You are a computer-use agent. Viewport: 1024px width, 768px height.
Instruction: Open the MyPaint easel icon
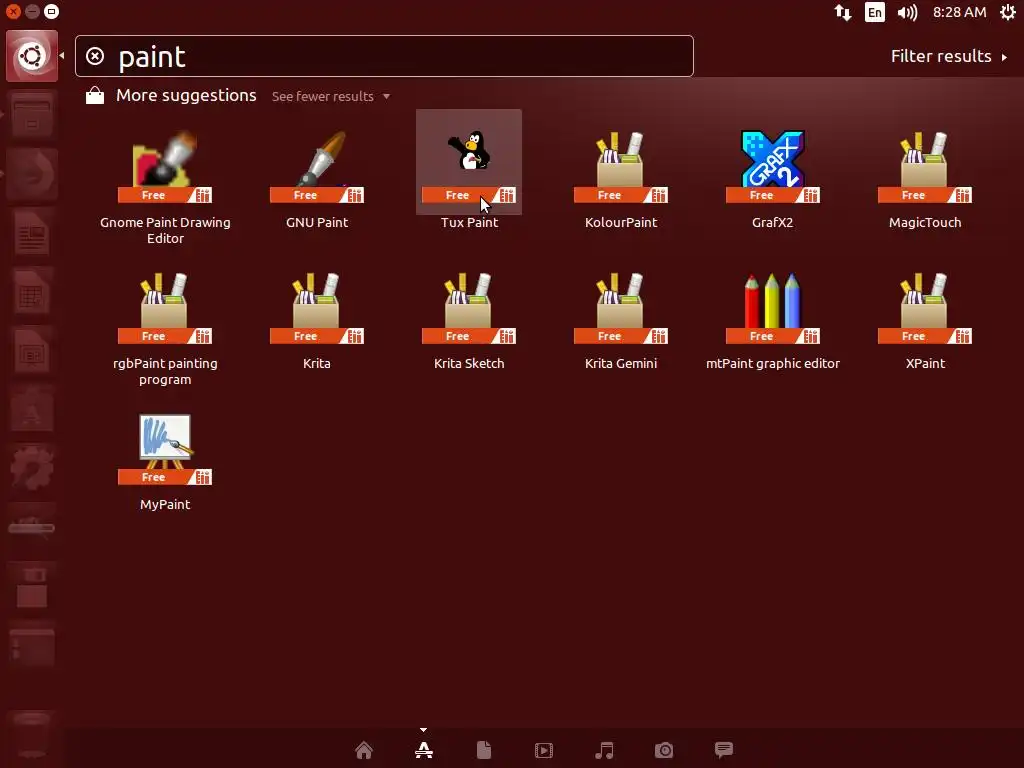(165, 448)
